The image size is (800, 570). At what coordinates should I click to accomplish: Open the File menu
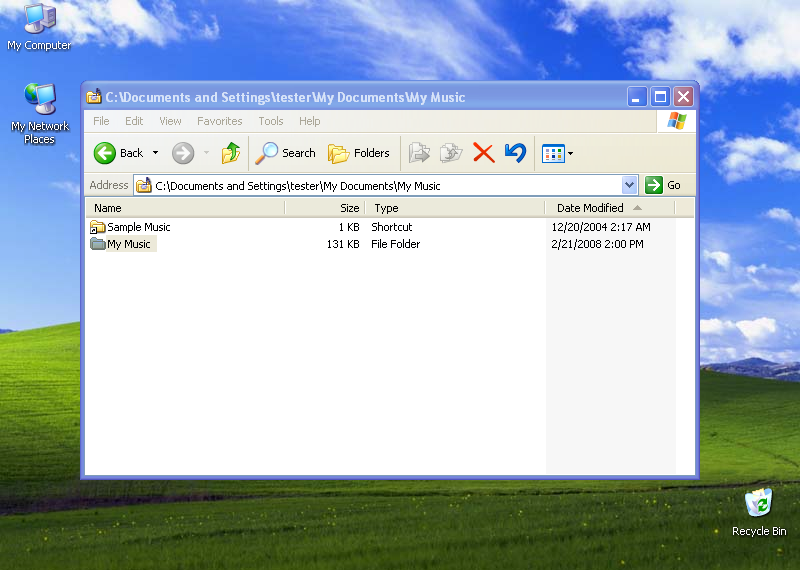click(x=101, y=121)
